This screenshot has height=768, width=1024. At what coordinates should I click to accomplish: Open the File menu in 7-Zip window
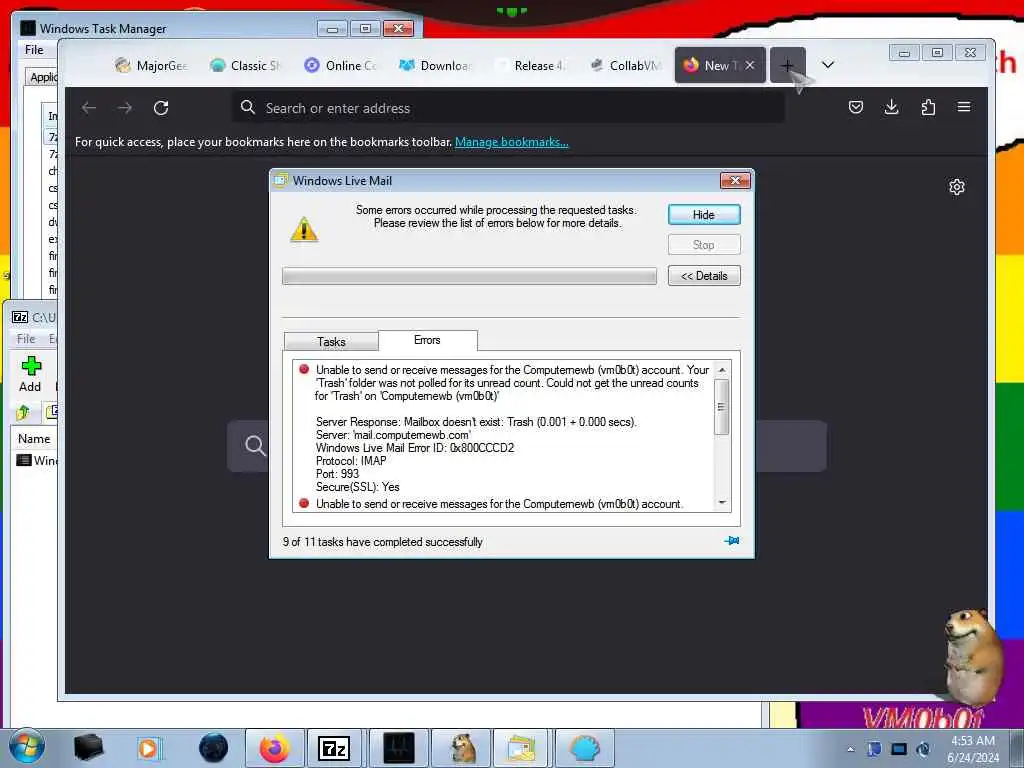pos(26,338)
